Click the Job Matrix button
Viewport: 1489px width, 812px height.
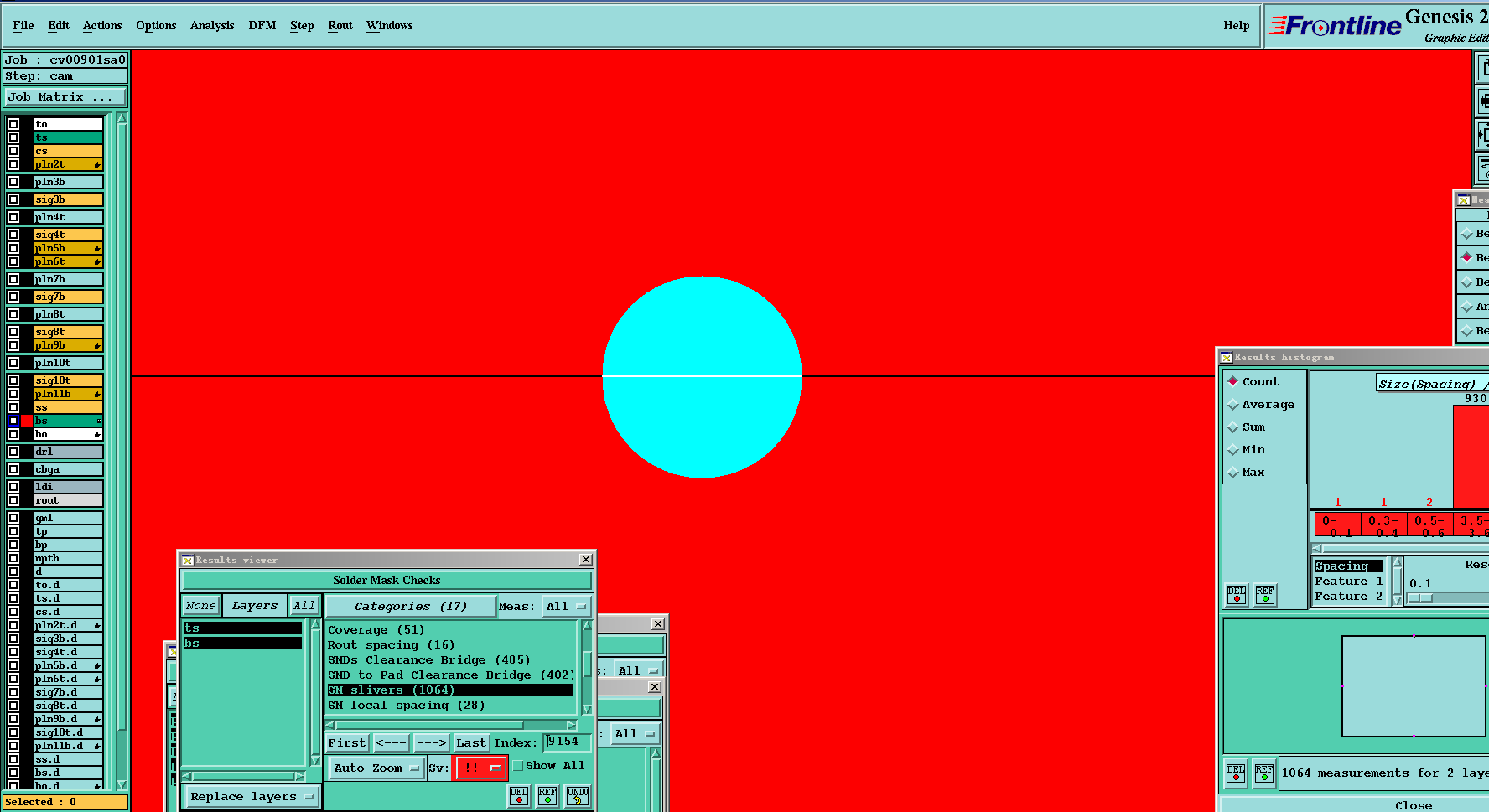pyautogui.click(x=65, y=97)
